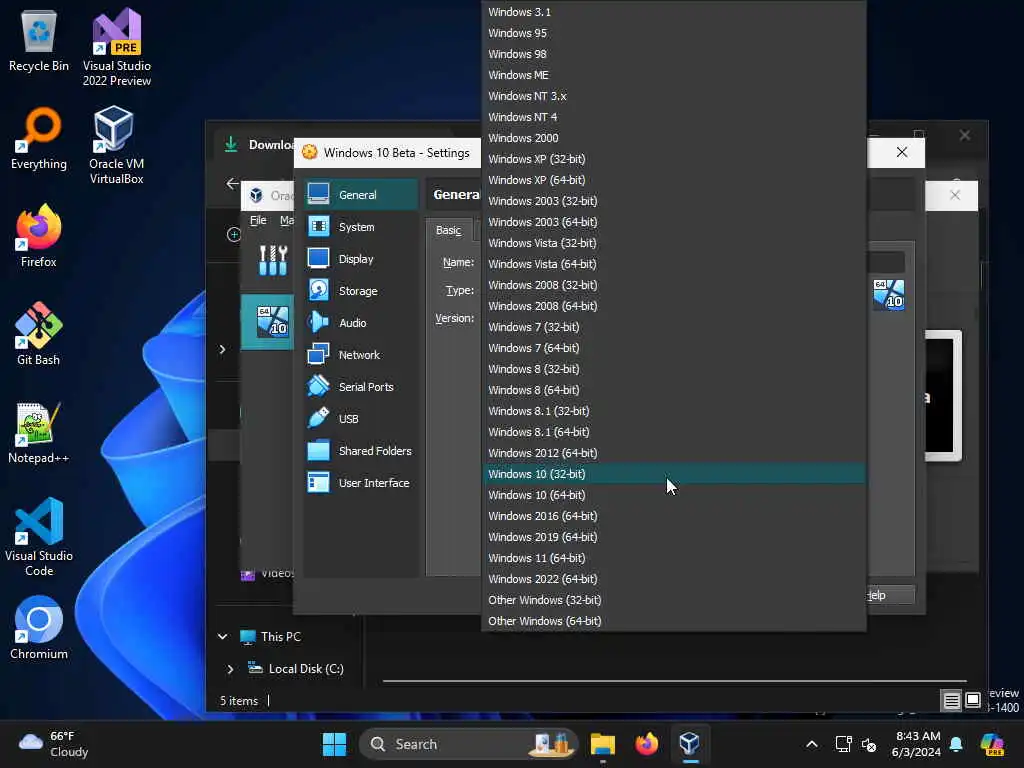
Task: Expand Local Disk (C:) tree node
Action: (230, 669)
